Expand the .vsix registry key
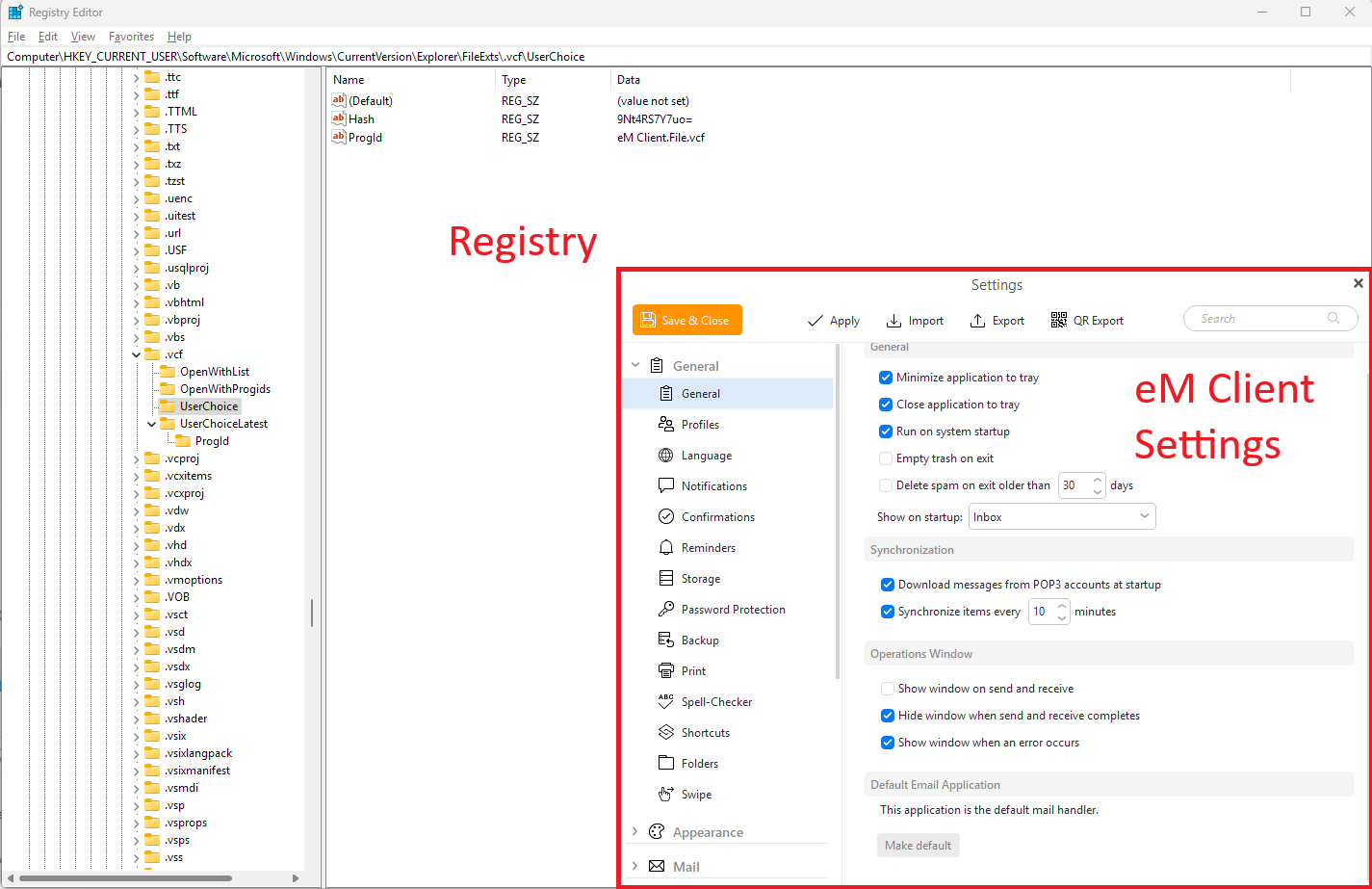Screen dimensions: 1372x889 [x=136, y=736]
